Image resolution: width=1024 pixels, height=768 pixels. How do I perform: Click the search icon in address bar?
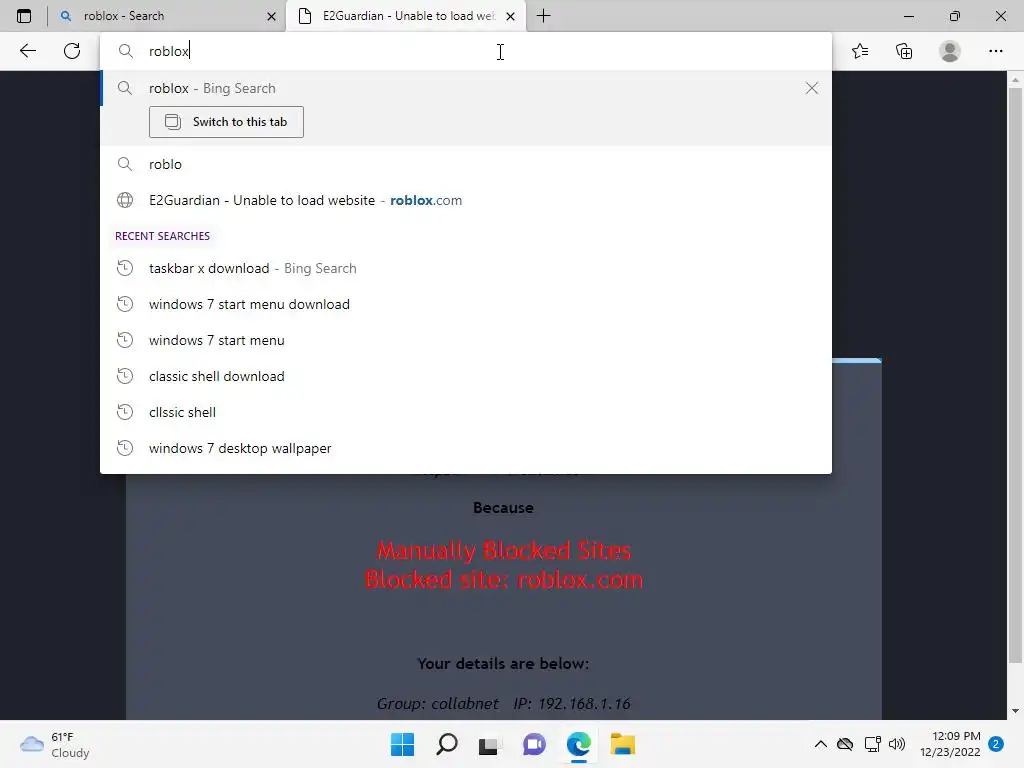point(125,51)
